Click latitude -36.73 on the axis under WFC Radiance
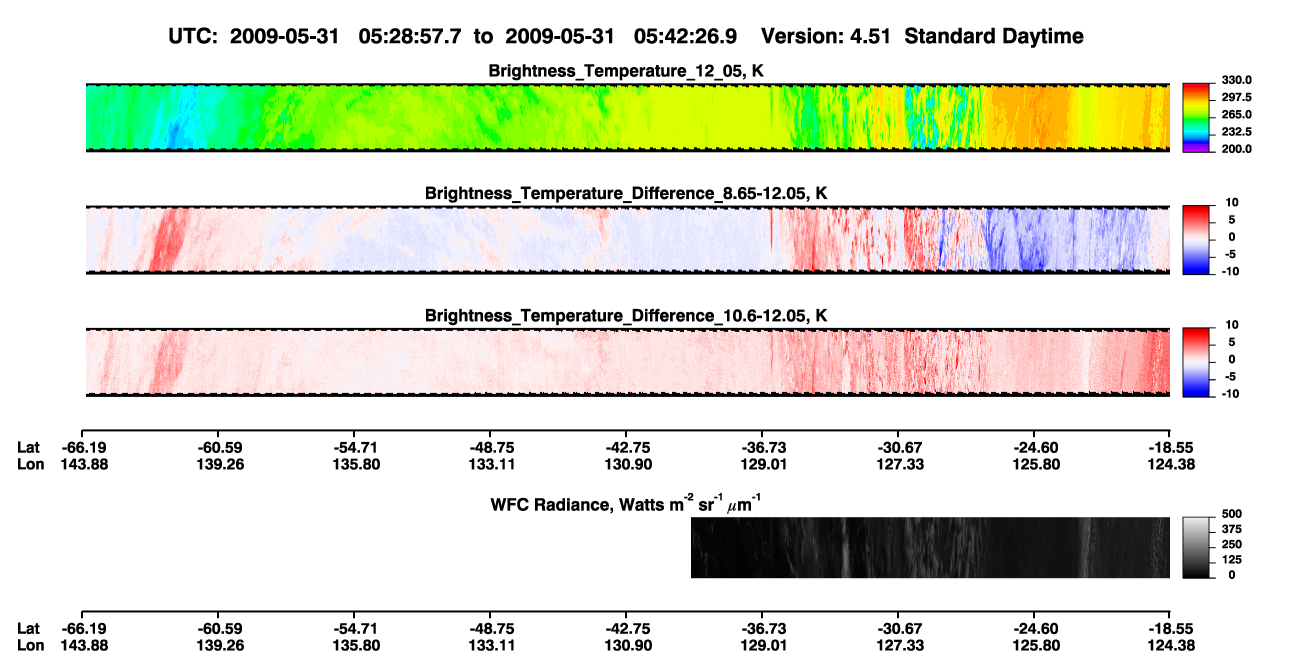The image size is (1300, 667). 763,628
